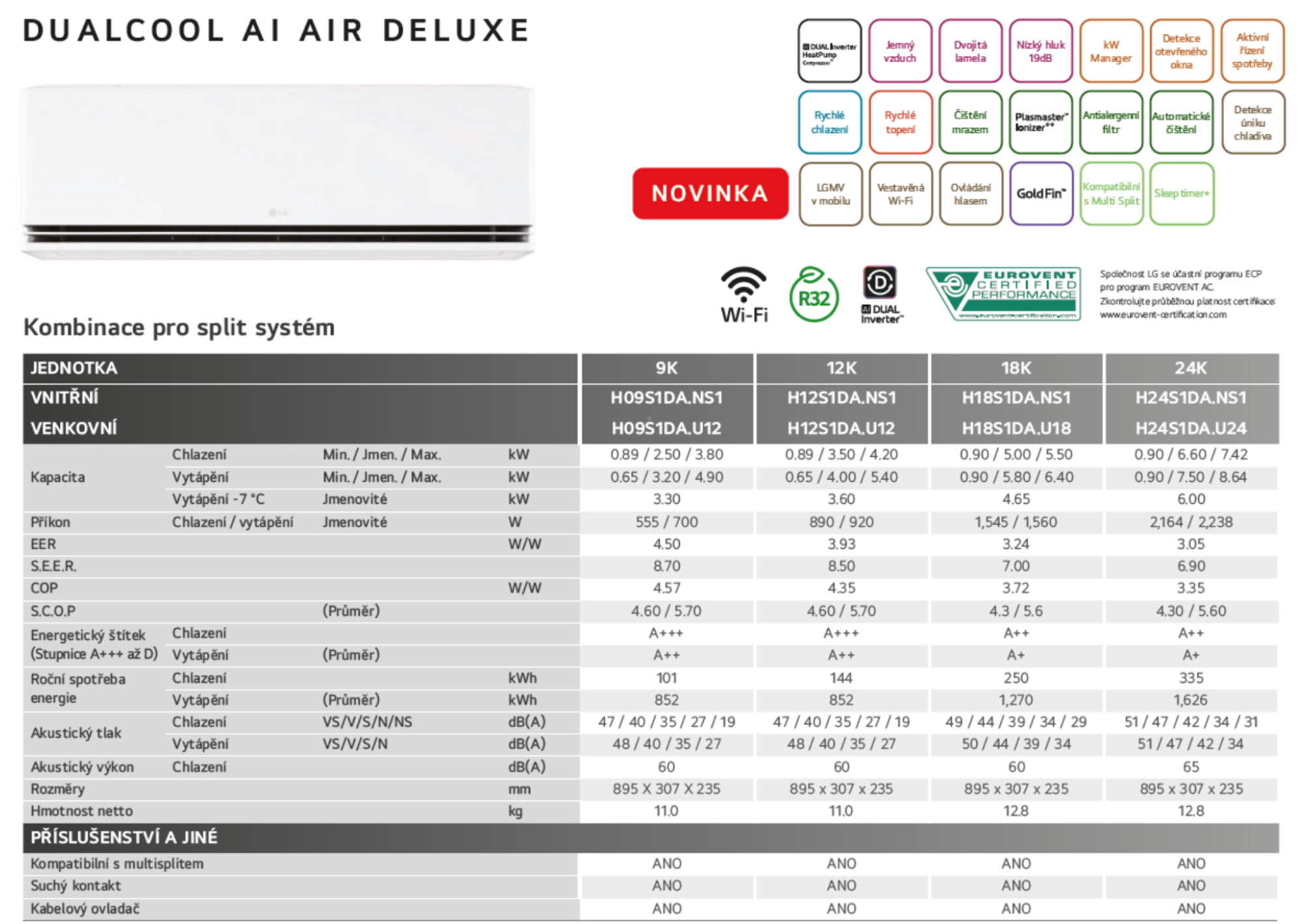The width and height of the screenshot is (1299, 924).
Task: Select the 18K column header
Action: 1016,368
